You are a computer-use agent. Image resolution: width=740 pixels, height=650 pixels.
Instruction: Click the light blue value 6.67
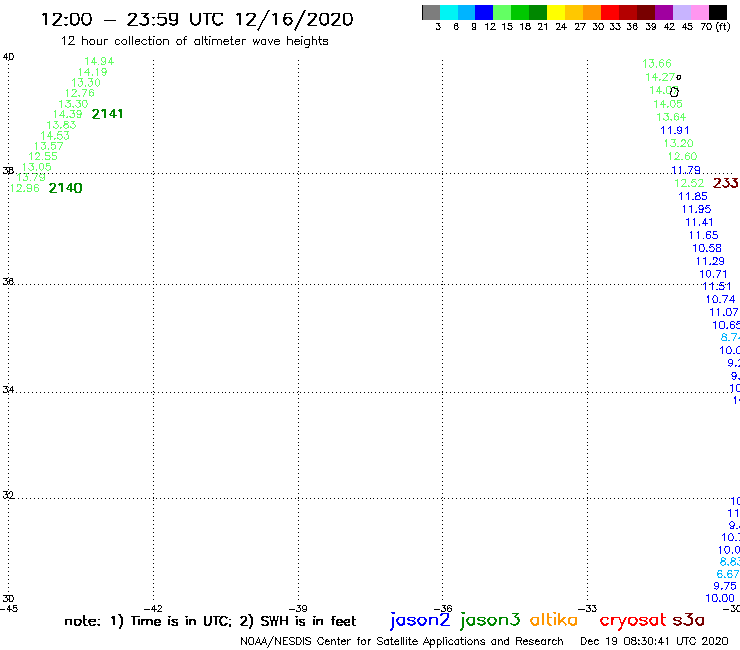pos(728,574)
